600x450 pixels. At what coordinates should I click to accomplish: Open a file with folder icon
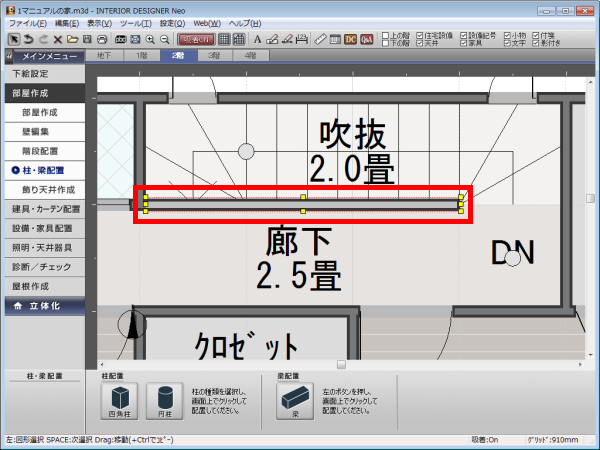73,39
